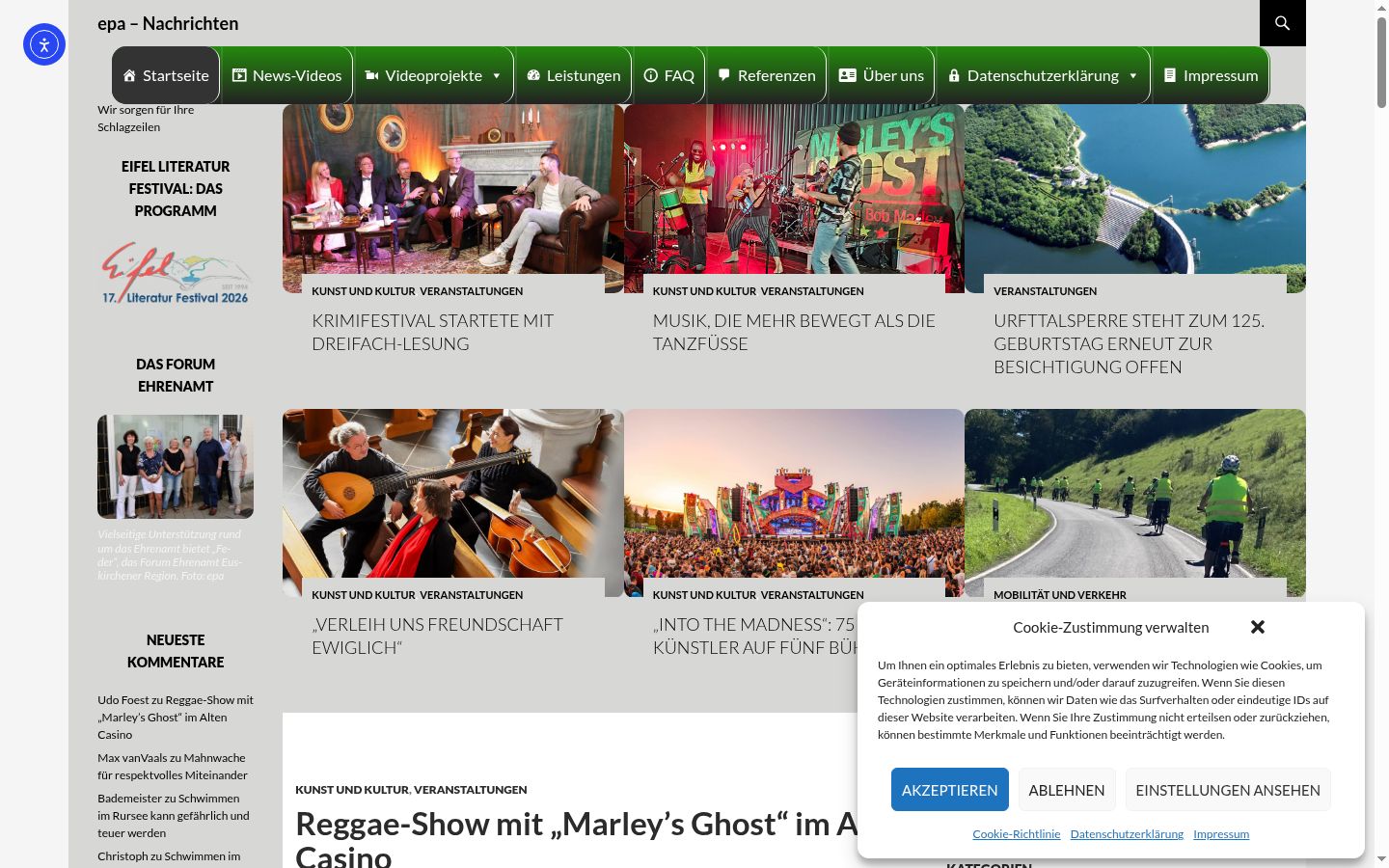Click the speech bubble icon beside Referenzen
Screen dimensions: 1389x868
(724, 75)
